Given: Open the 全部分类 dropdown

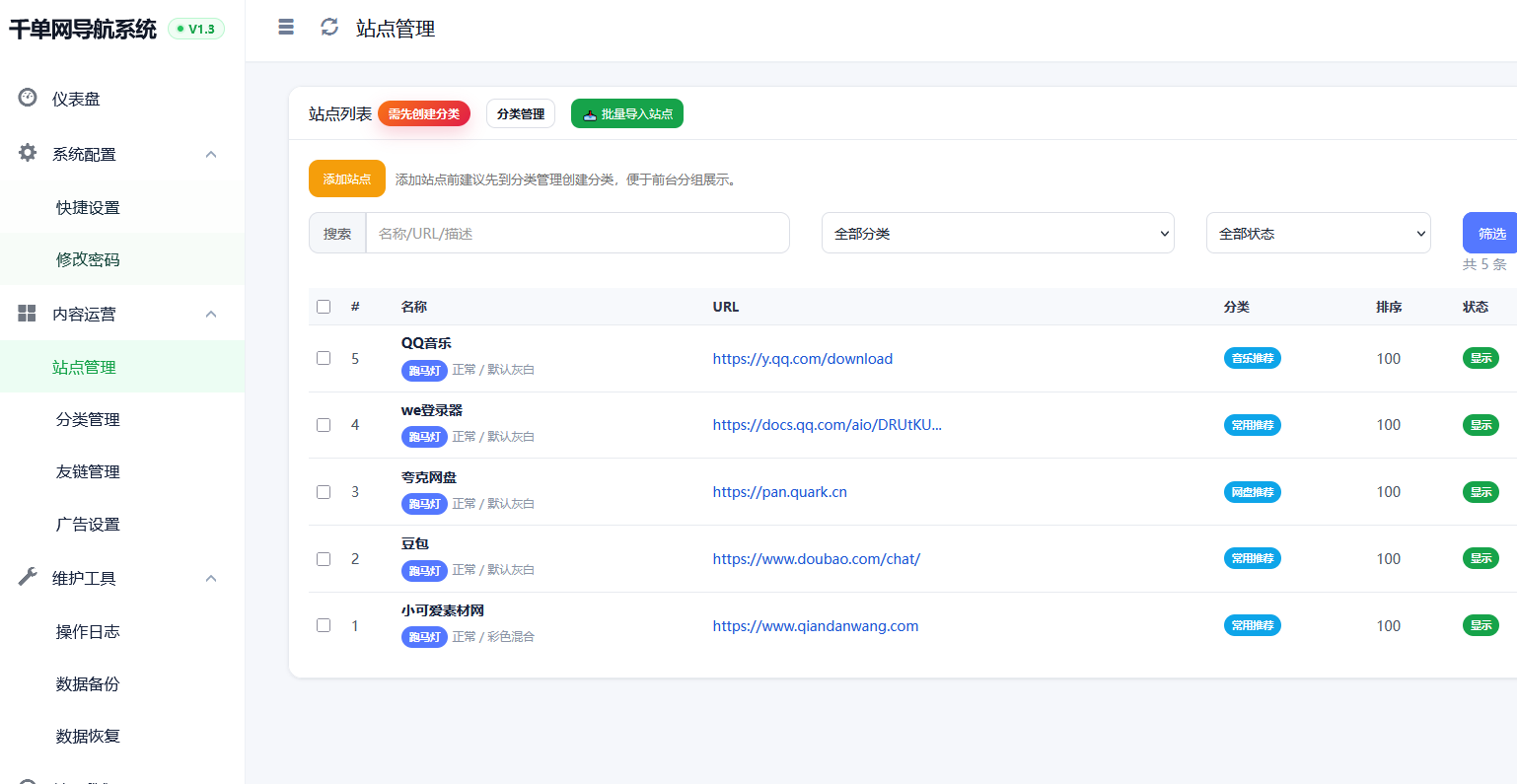Looking at the screenshot, I should 998,233.
